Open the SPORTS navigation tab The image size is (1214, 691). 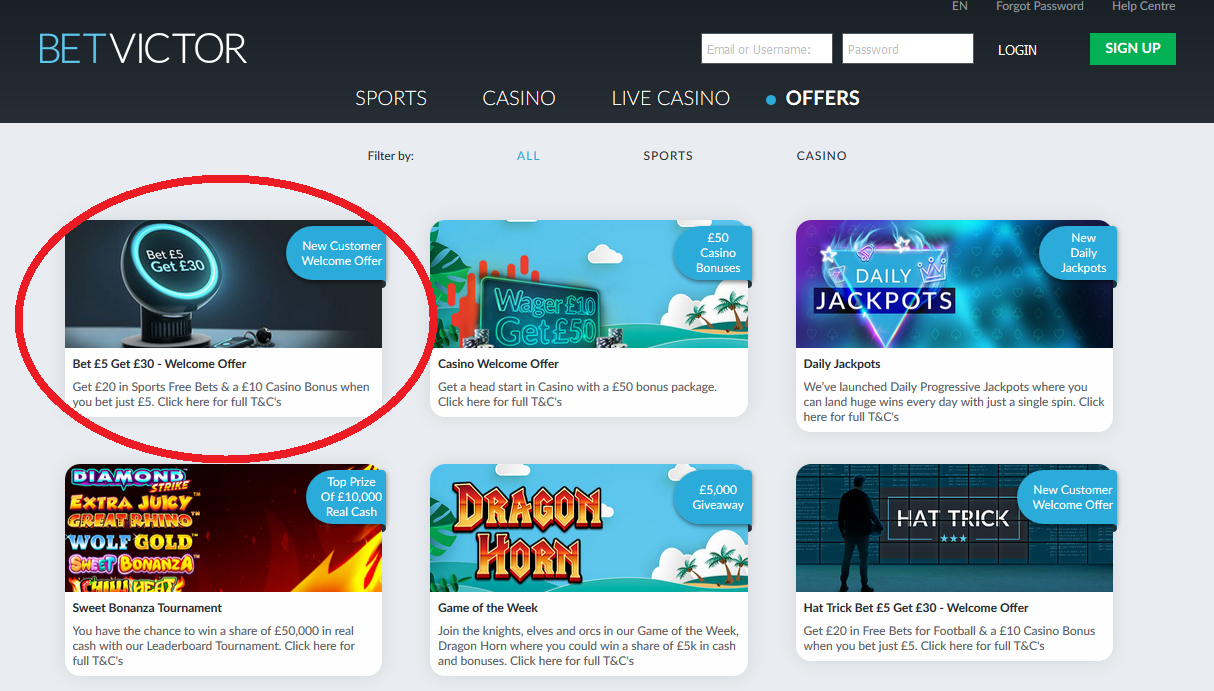[391, 98]
